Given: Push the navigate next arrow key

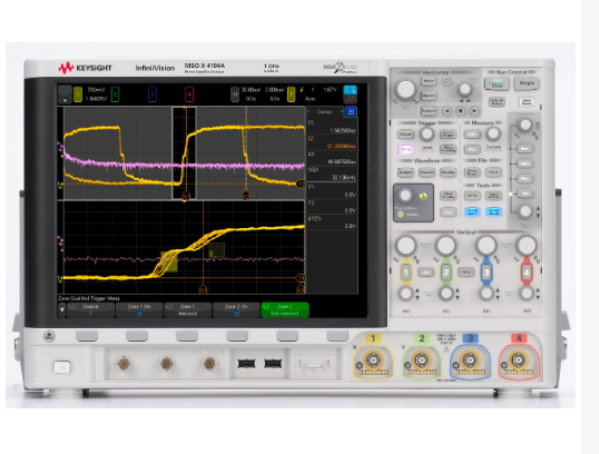Looking at the screenshot, I should point(474,111).
